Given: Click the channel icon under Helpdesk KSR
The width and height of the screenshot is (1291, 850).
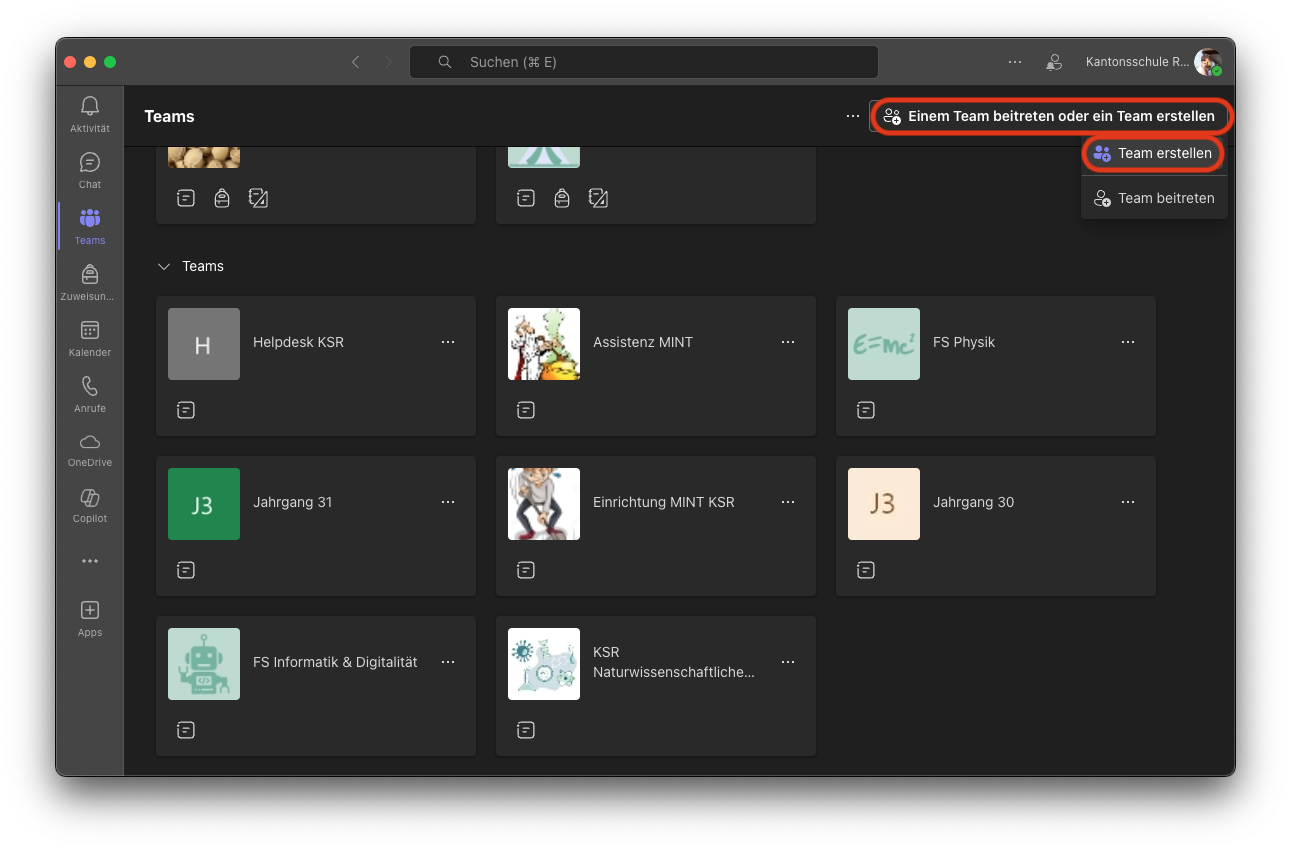Looking at the screenshot, I should 186,410.
